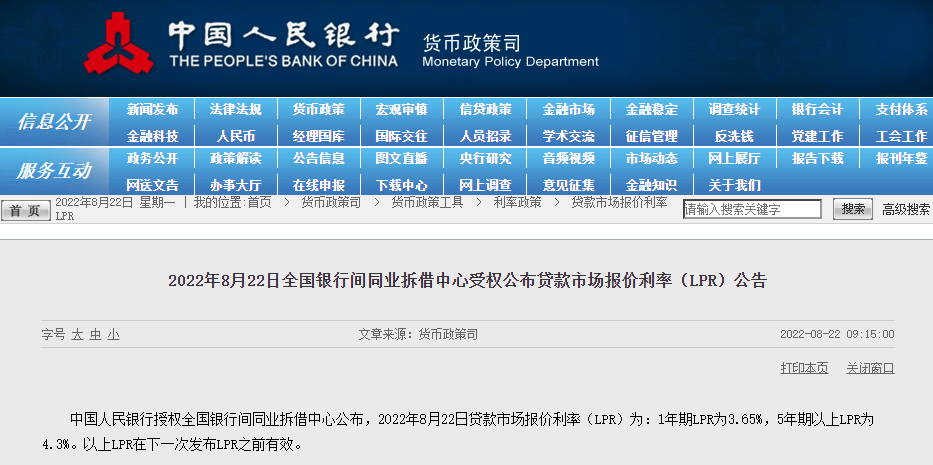Open 信贷政策 section
Viewport: 933px width, 465px height.
[x=485, y=110]
